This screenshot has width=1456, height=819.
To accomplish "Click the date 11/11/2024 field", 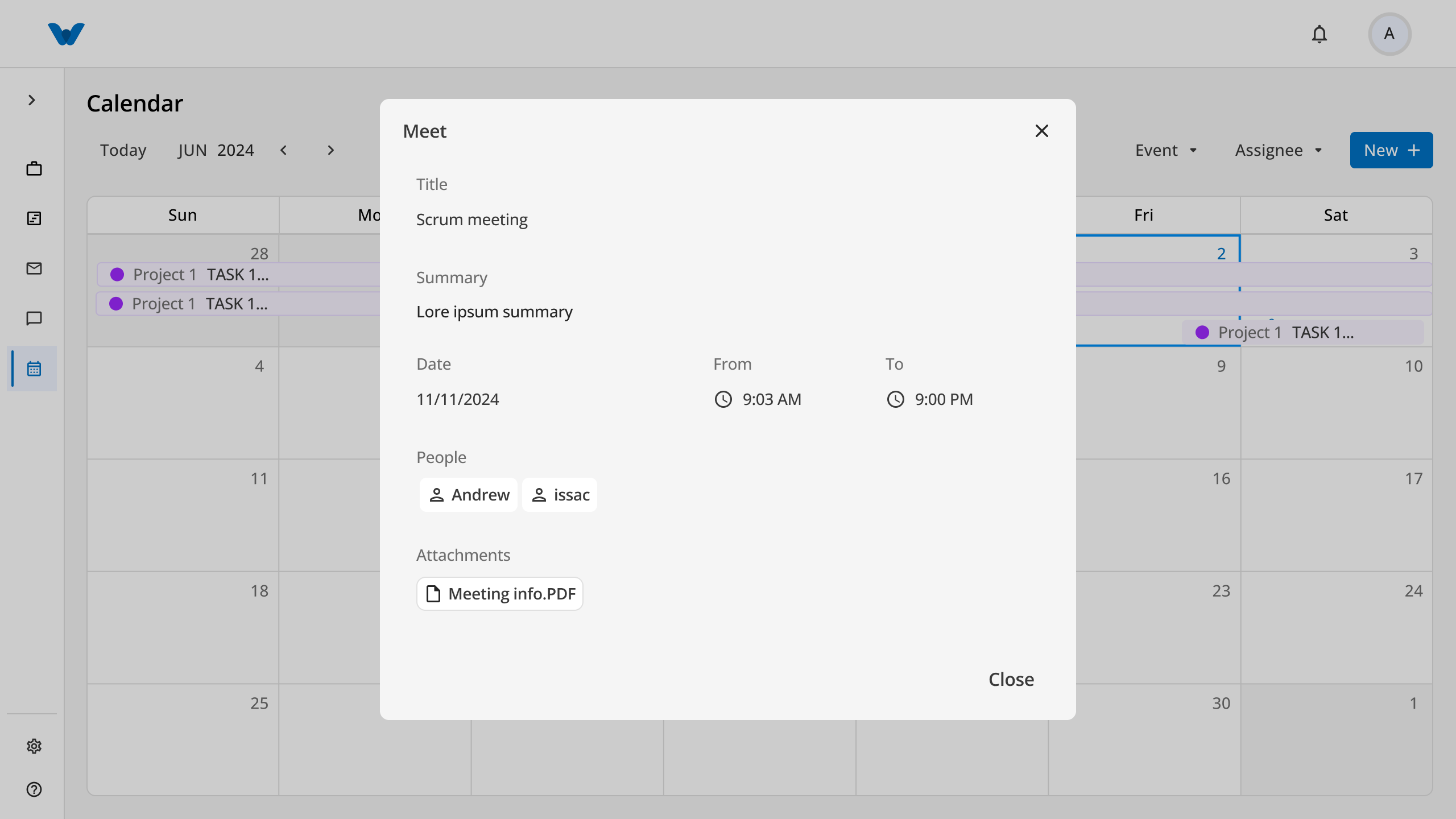I will [x=457, y=399].
